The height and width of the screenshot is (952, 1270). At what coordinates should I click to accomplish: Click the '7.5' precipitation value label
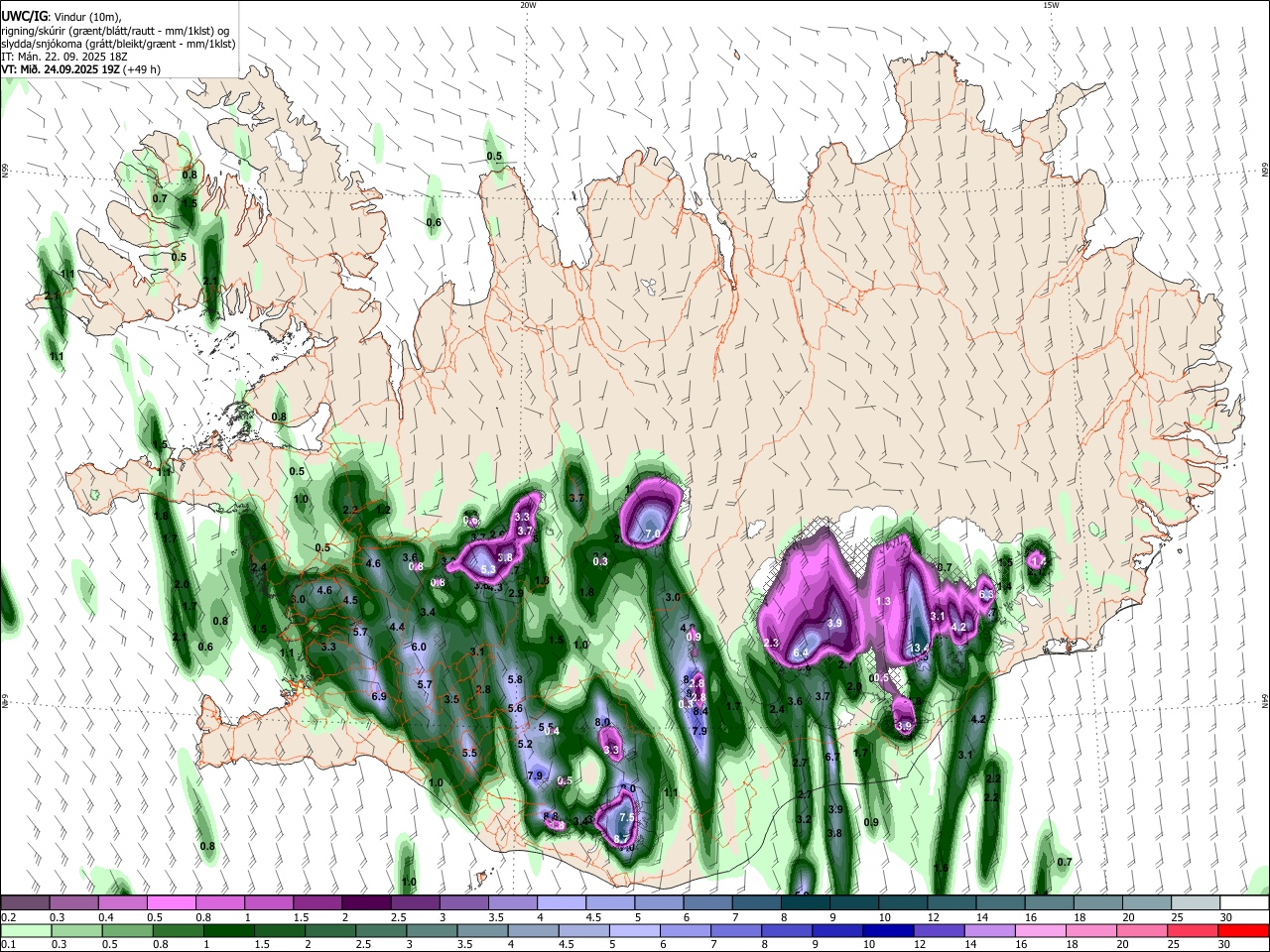click(626, 817)
